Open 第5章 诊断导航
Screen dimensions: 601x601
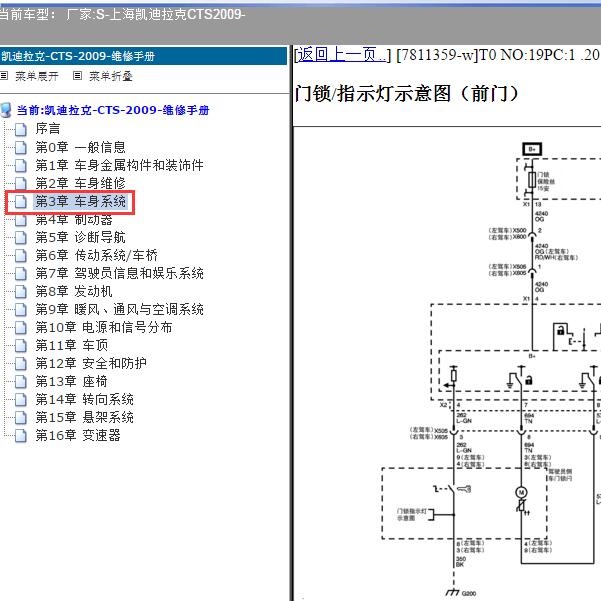[x=80, y=237]
